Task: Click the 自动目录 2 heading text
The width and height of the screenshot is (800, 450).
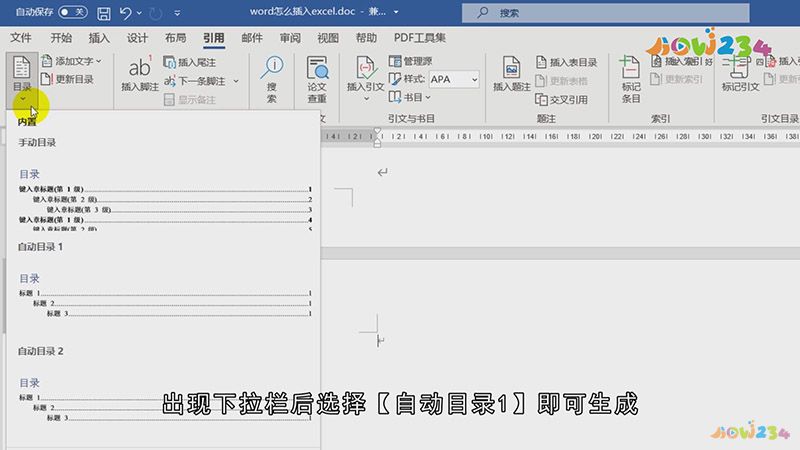Action: pyautogui.click(x=40, y=351)
